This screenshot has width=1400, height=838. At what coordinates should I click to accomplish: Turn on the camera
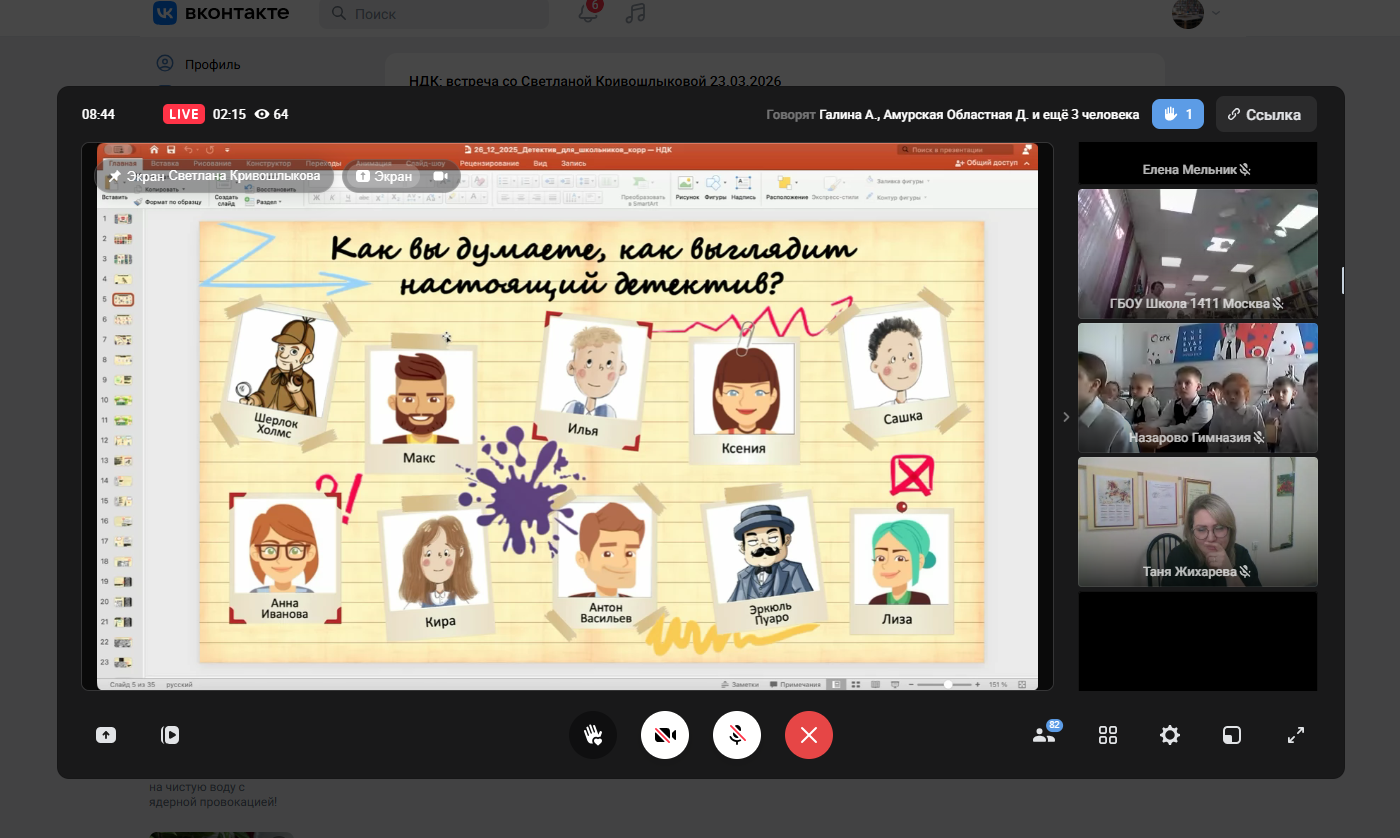(x=665, y=736)
